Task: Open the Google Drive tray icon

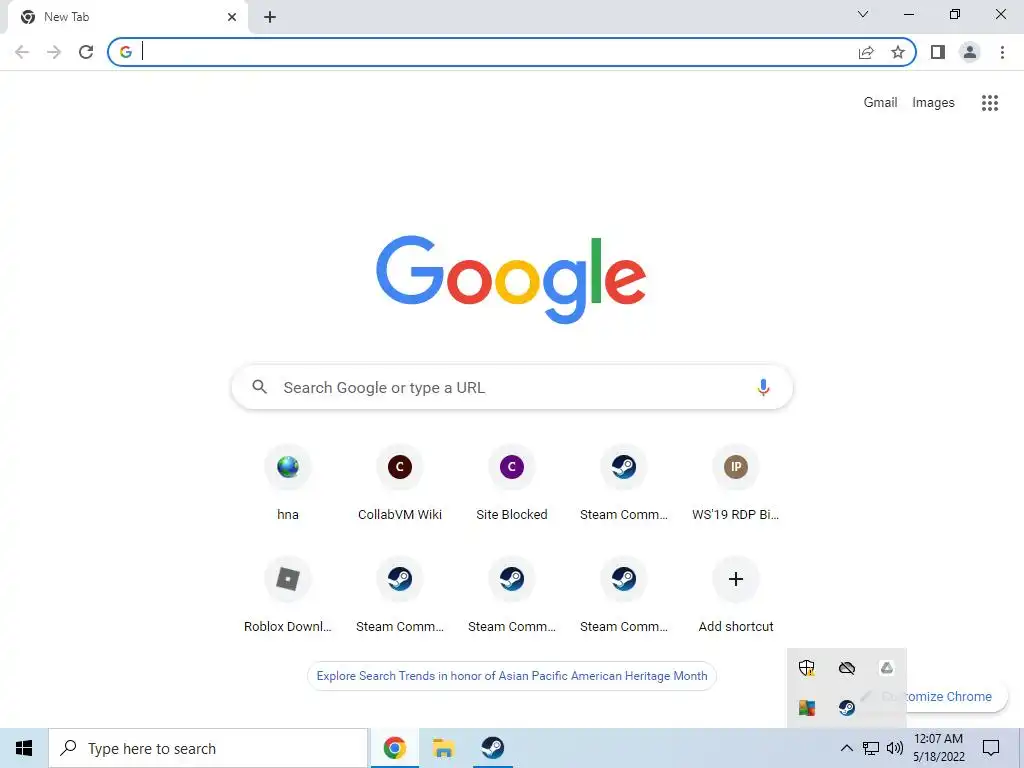Action: (887, 667)
